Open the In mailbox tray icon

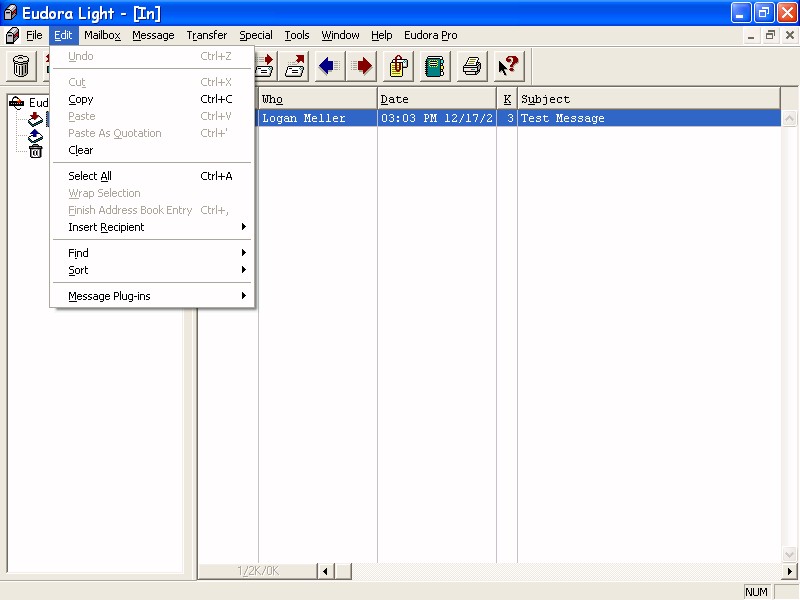(x=35, y=119)
